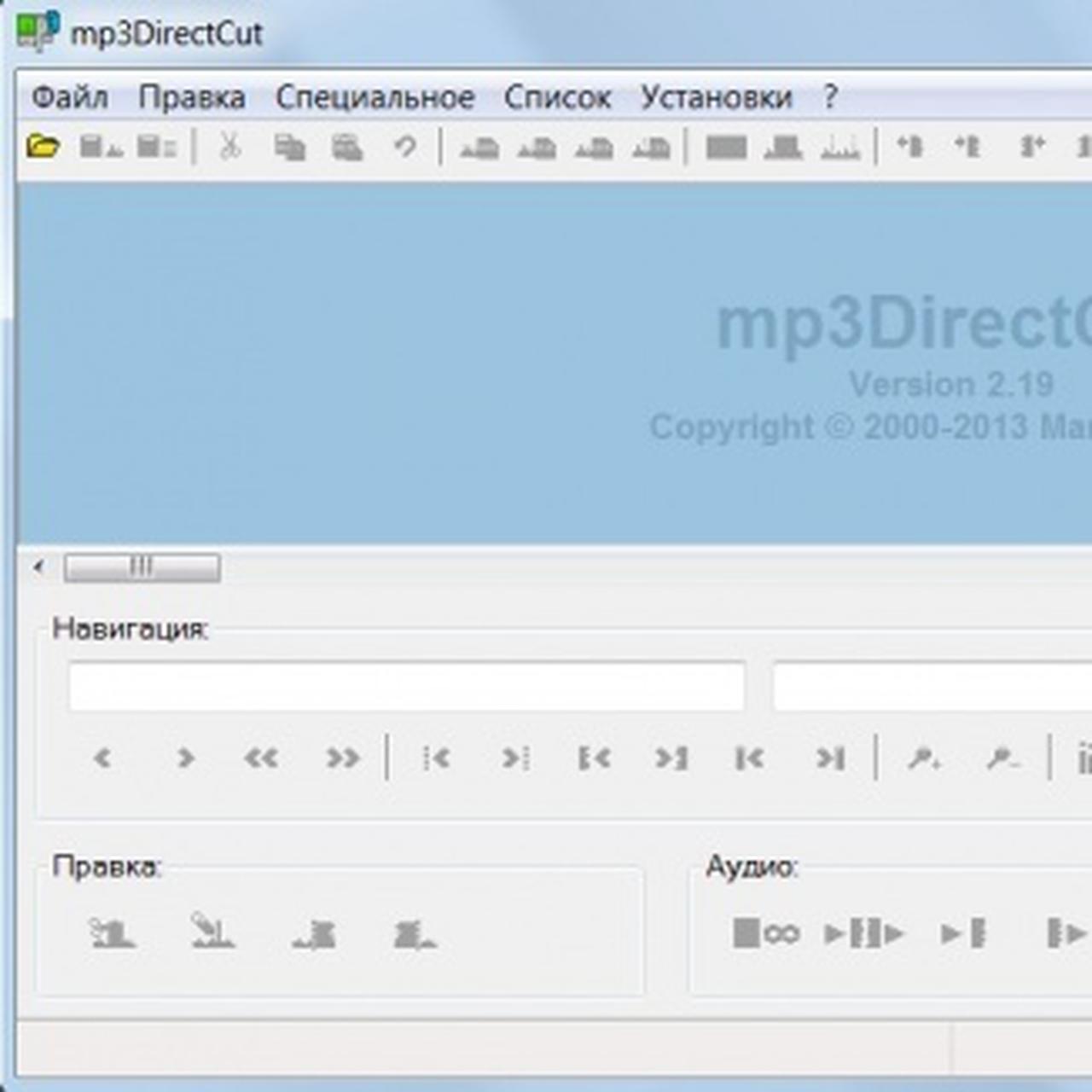Click the play-around-selection button in Аудио
The height and width of the screenshot is (1092, 1092).
(x=864, y=933)
